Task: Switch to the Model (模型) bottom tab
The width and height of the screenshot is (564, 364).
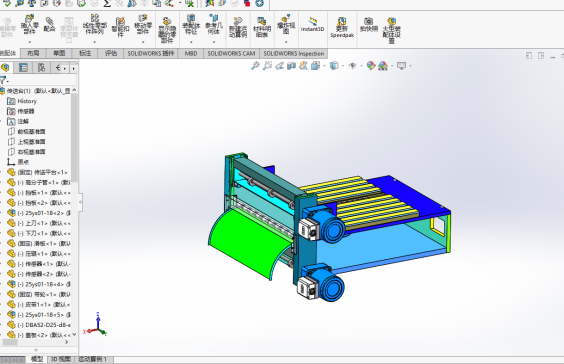Action: point(37,359)
